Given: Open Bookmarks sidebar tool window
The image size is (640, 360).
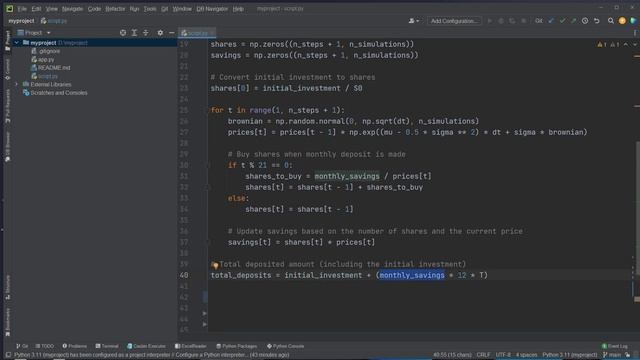Looking at the screenshot, I should [7, 322].
